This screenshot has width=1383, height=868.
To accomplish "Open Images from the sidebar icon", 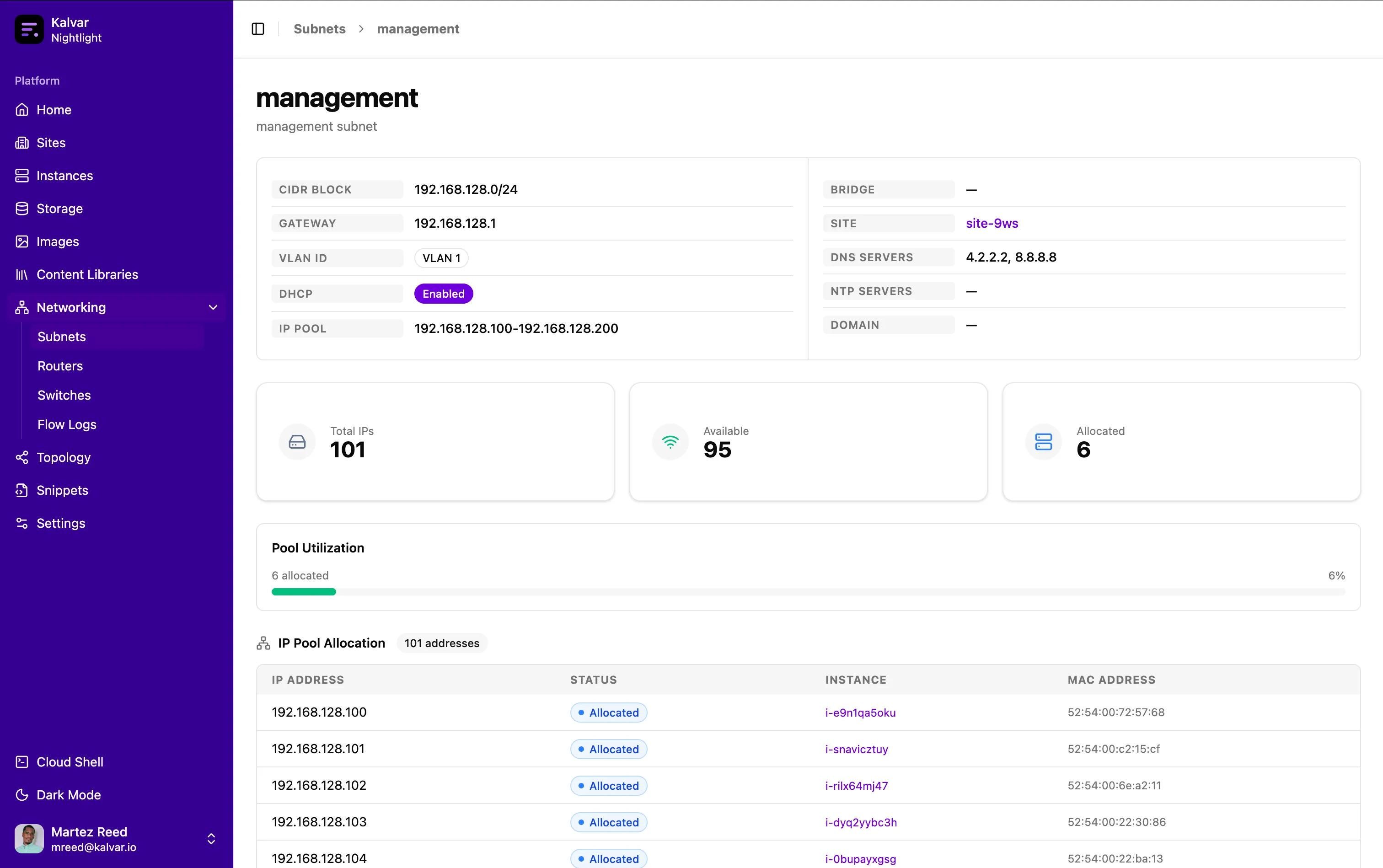I will (x=22, y=241).
